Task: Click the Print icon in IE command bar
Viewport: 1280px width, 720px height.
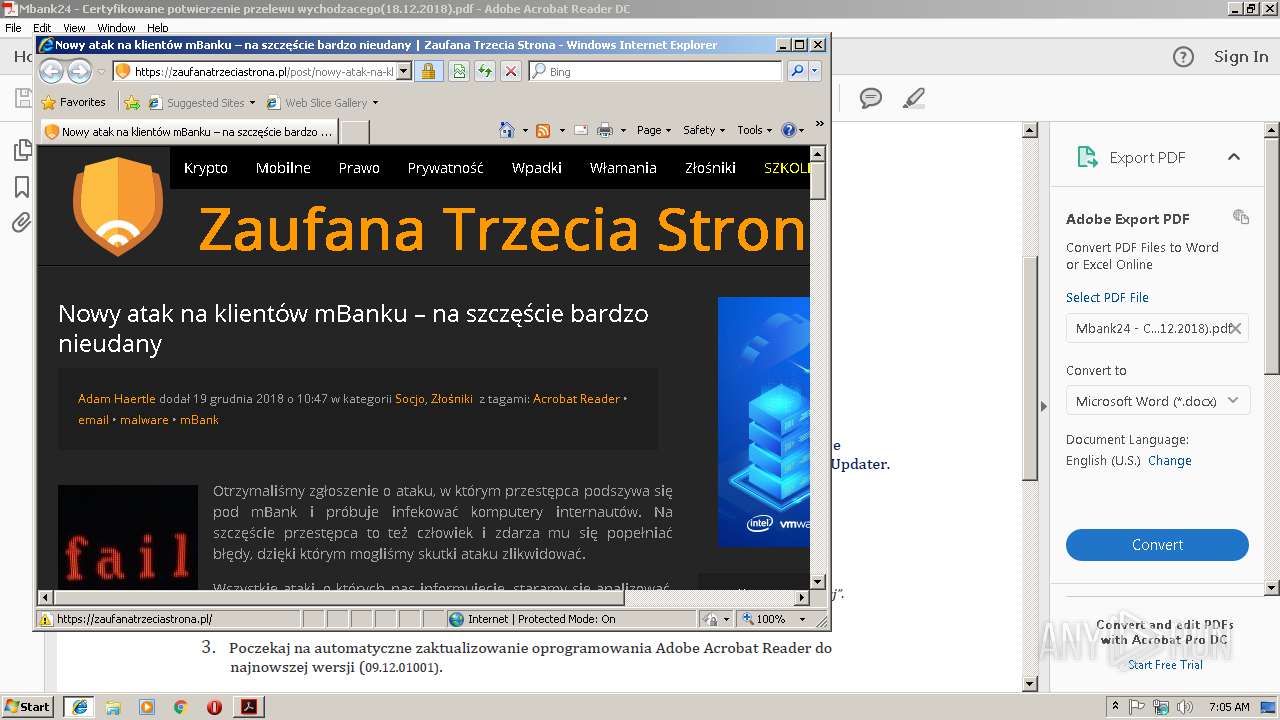Action: pyautogui.click(x=605, y=130)
